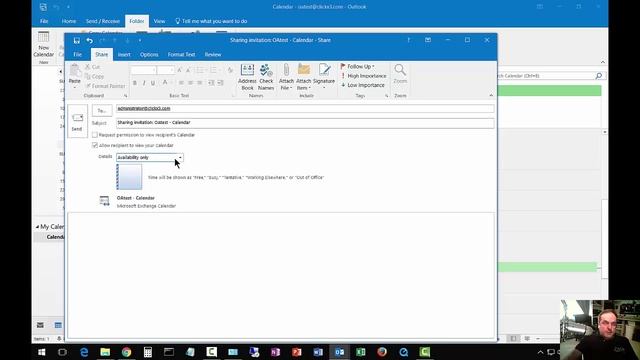640x360 pixels.
Task: Click the Task View taskbar button
Action: click(x=62, y=352)
